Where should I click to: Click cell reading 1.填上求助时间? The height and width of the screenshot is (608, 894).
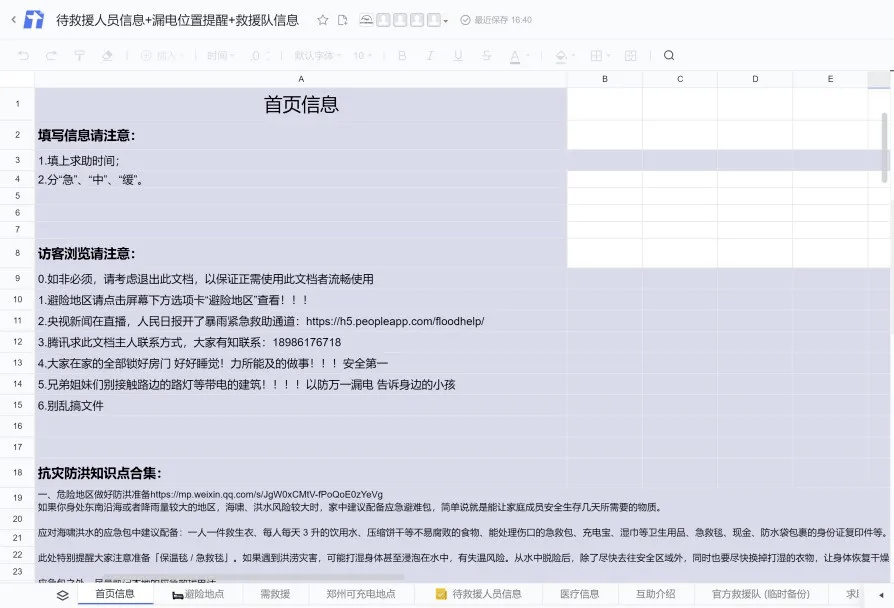[x=301, y=160]
